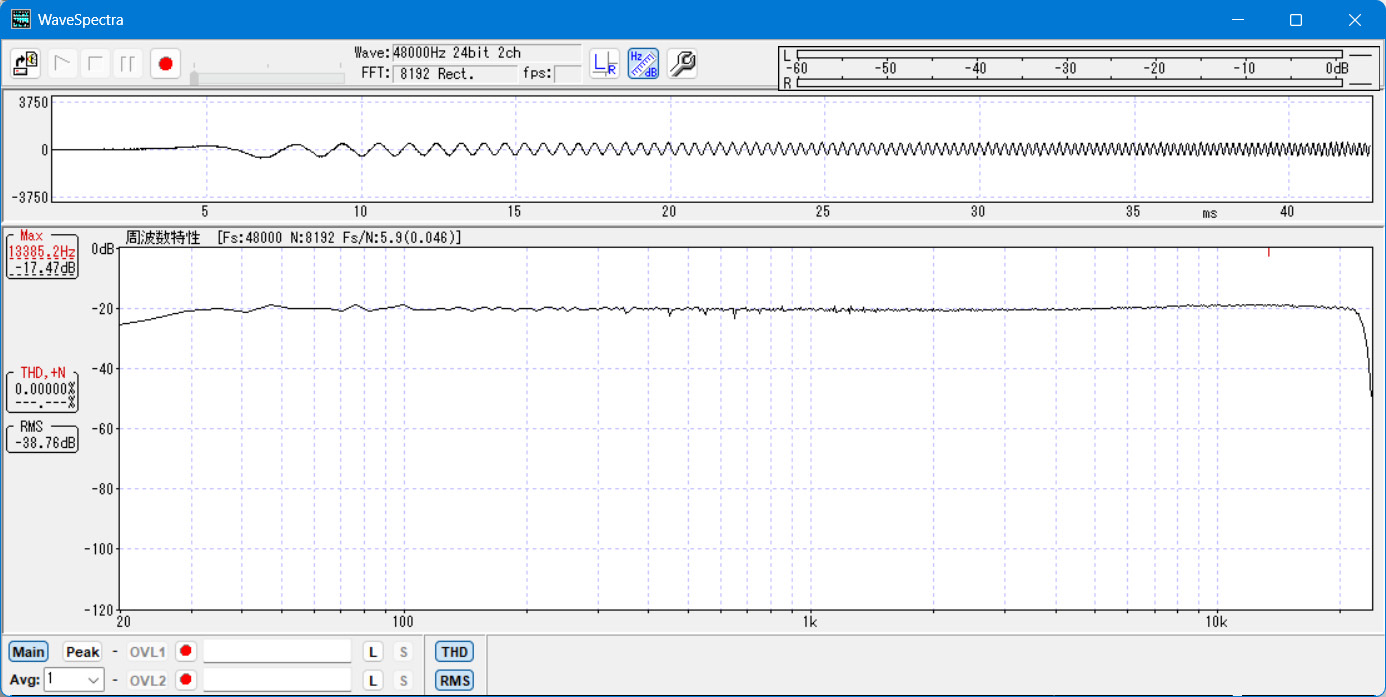Minimize the WaveSpectra window
This screenshot has width=1386, height=697.
tap(1238, 20)
